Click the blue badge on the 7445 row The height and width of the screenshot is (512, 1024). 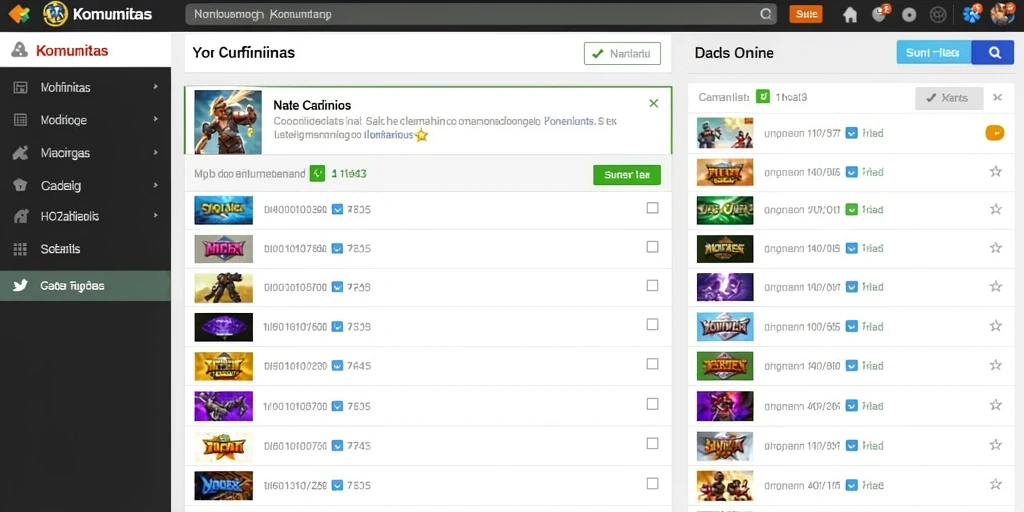[x=337, y=366]
